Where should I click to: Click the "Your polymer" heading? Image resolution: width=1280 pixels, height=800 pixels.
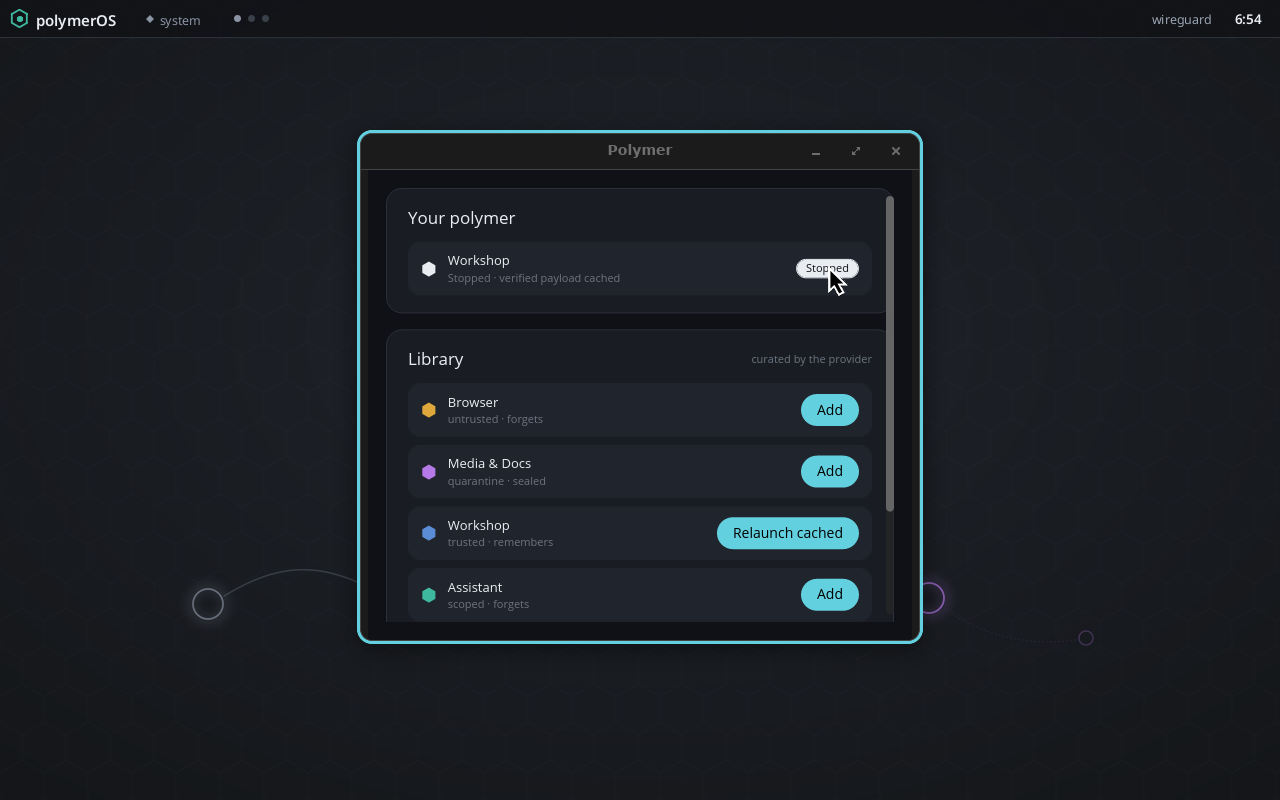tap(462, 218)
